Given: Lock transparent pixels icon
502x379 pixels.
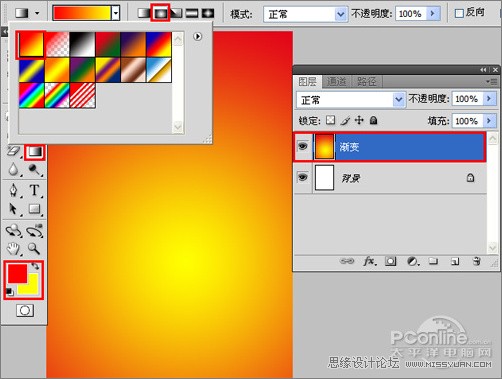Looking at the screenshot, I should [x=330, y=120].
